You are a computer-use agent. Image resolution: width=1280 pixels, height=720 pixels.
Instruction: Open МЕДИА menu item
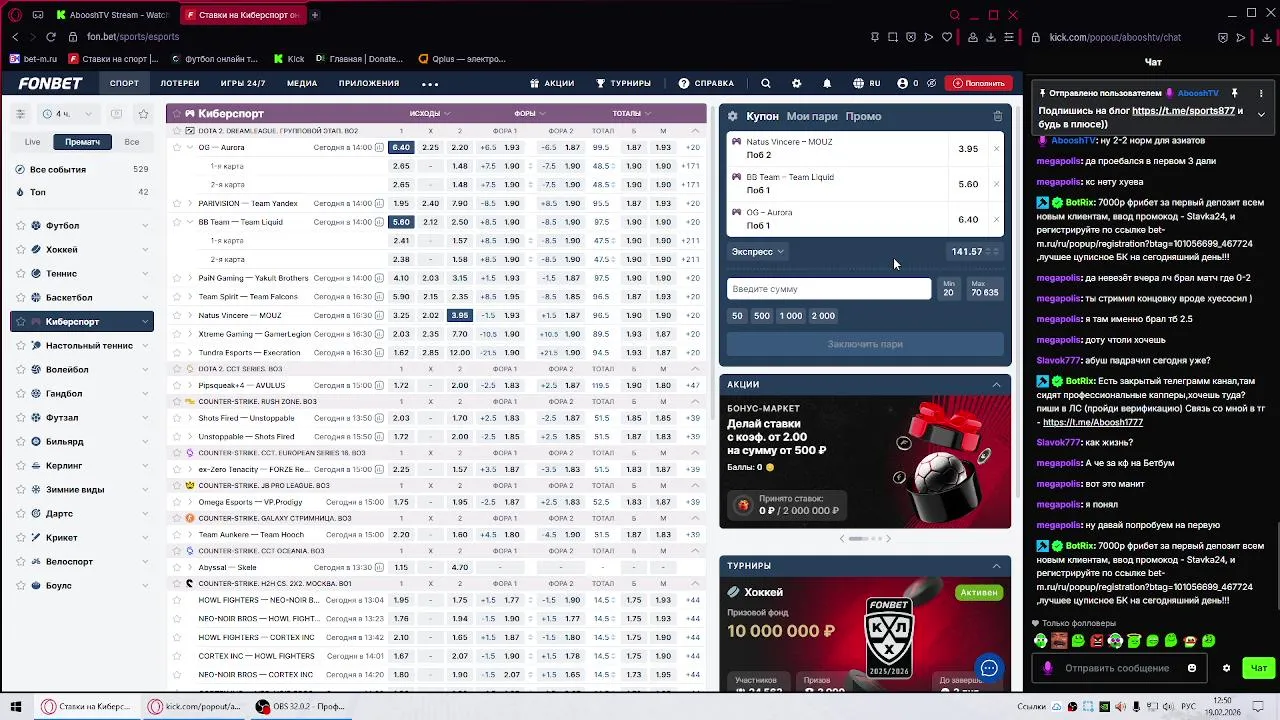click(x=302, y=83)
